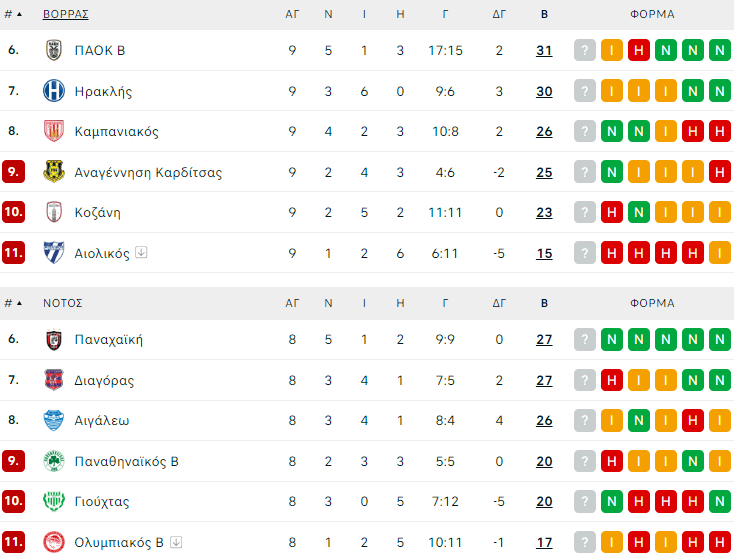Sort the ΝΟΤΟΣ table by rank column
734x560 pixels.
(13, 303)
